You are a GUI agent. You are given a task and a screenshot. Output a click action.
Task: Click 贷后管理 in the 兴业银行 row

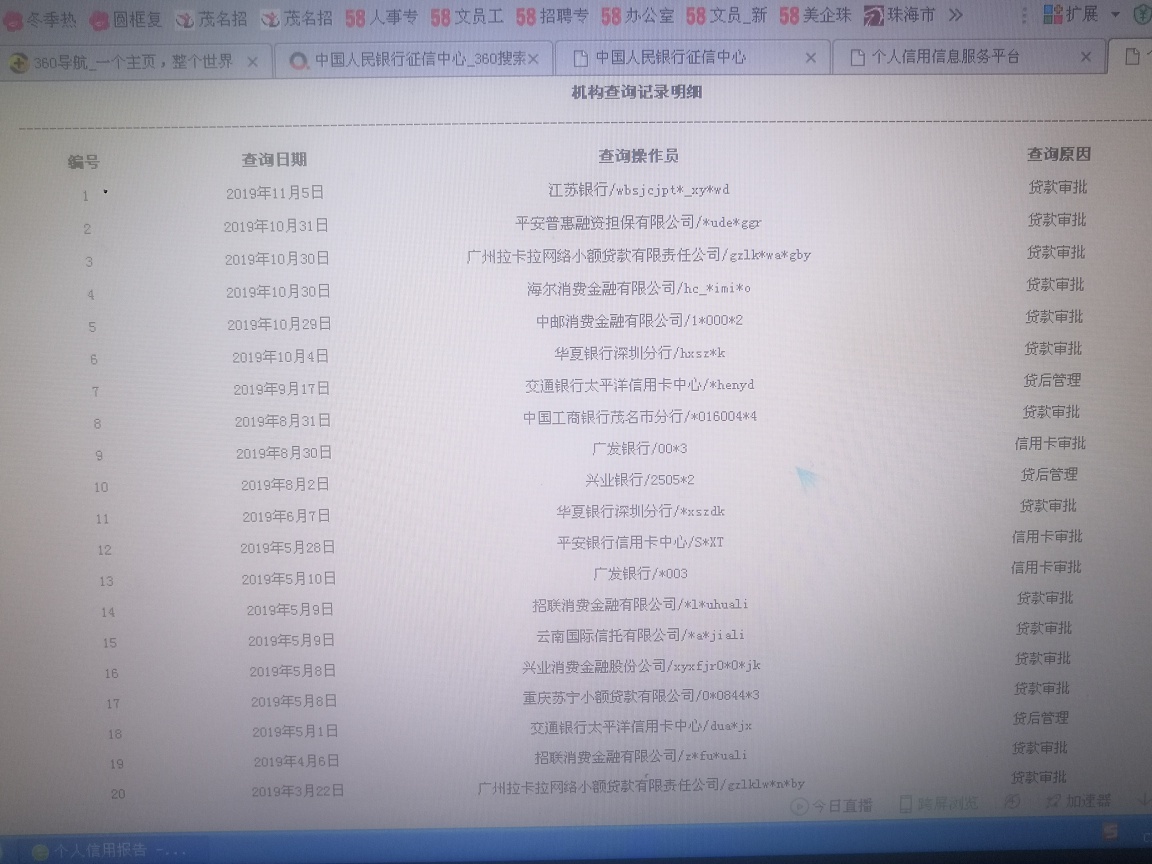click(x=1048, y=475)
